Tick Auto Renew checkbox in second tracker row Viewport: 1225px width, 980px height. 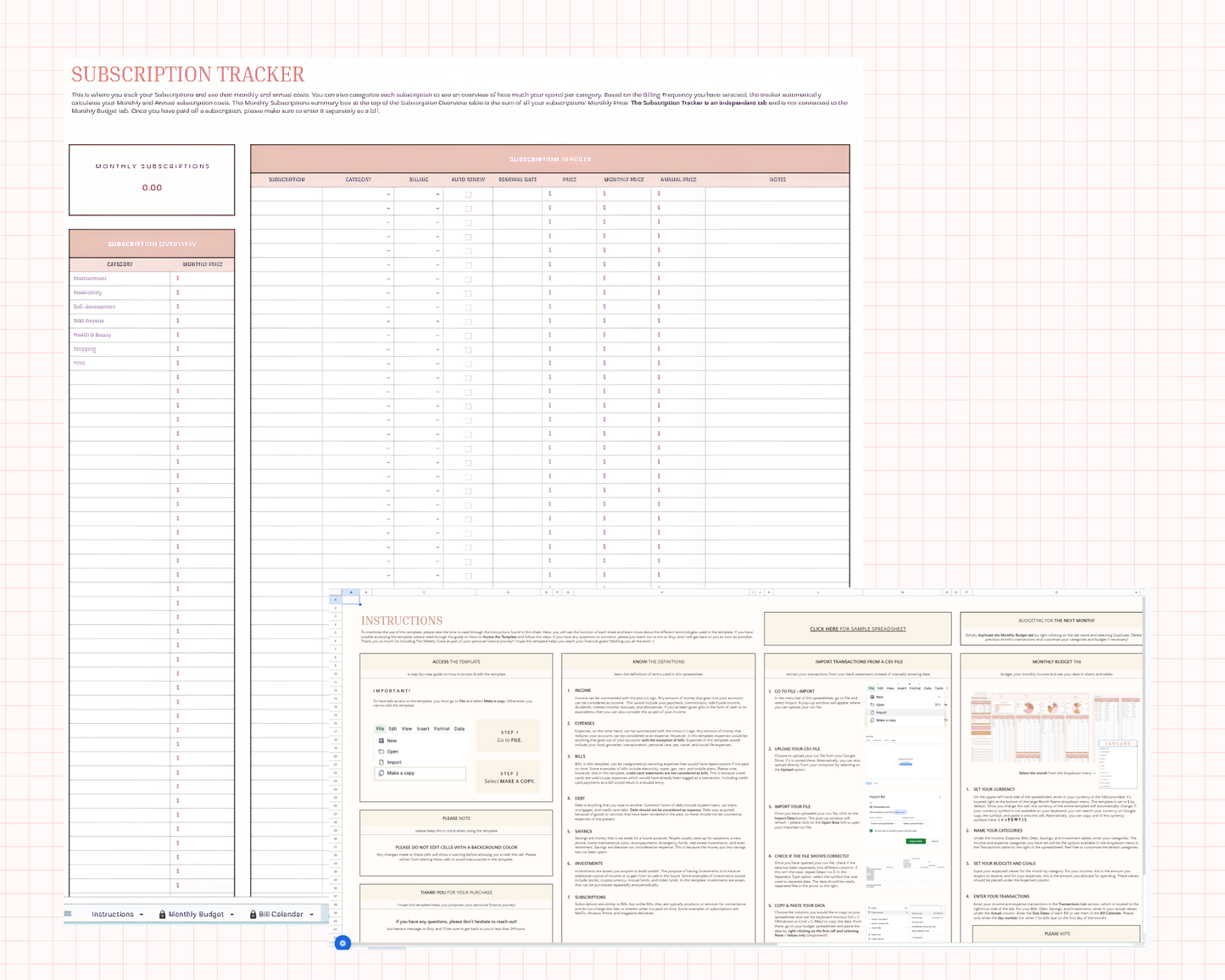click(468, 209)
